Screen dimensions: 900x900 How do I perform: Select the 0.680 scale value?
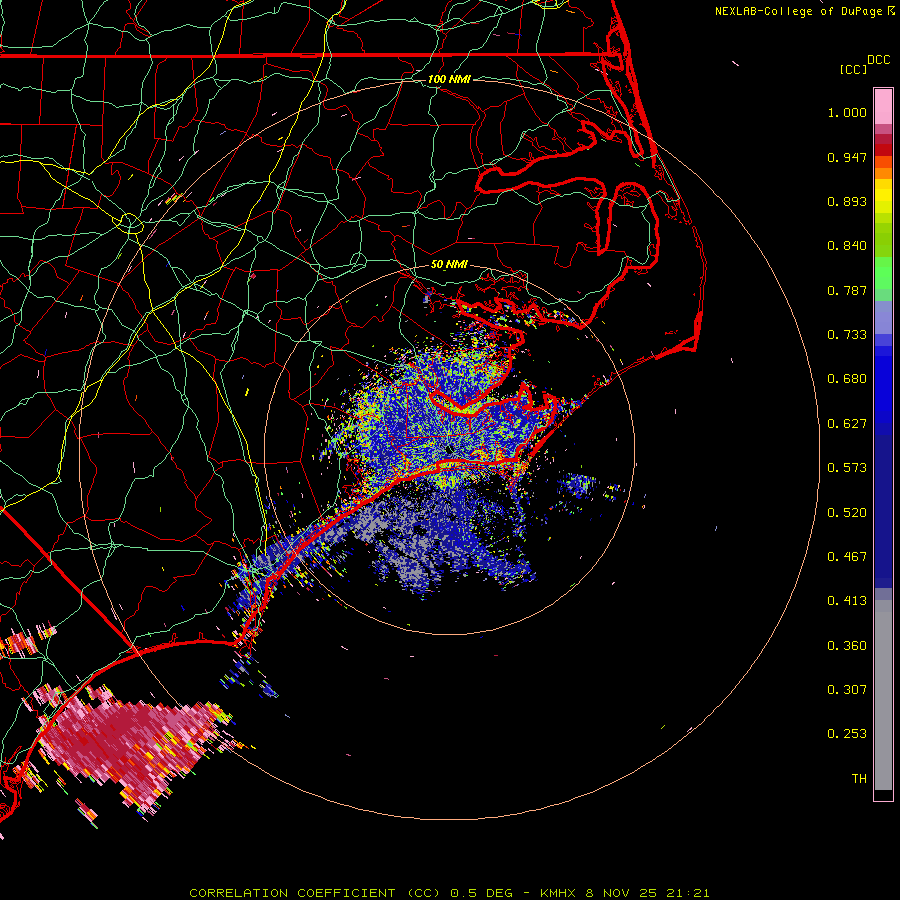(x=847, y=379)
